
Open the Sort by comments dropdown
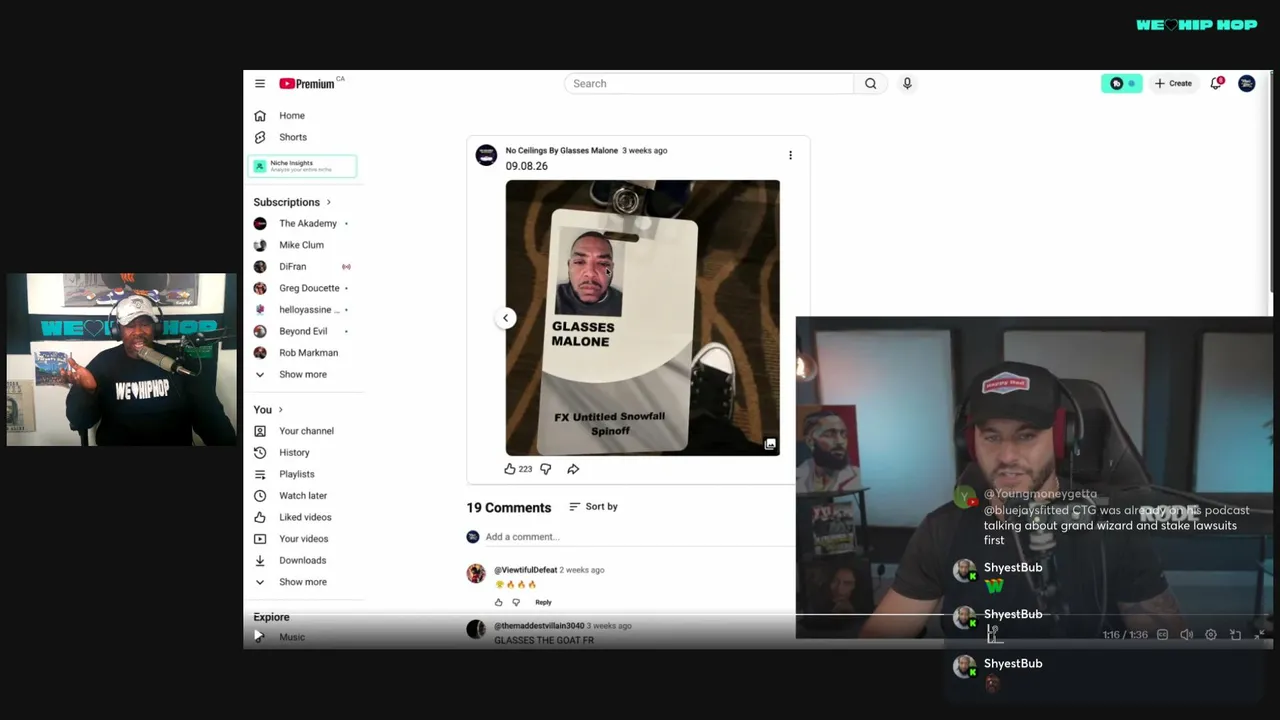tap(593, 507)
